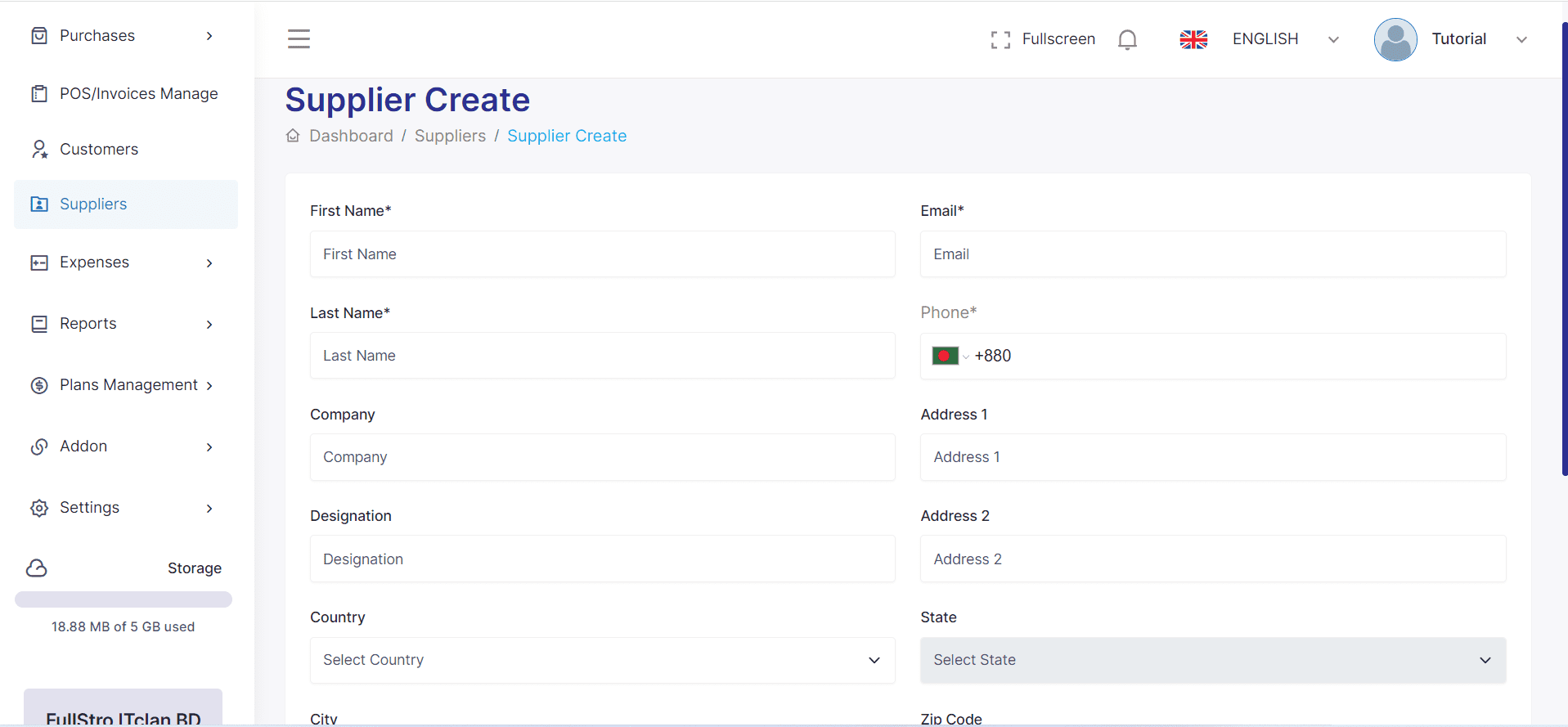Screen dimensions: 1568x727
Task: Click the hamburger menu icon
Action: point(299,38)
